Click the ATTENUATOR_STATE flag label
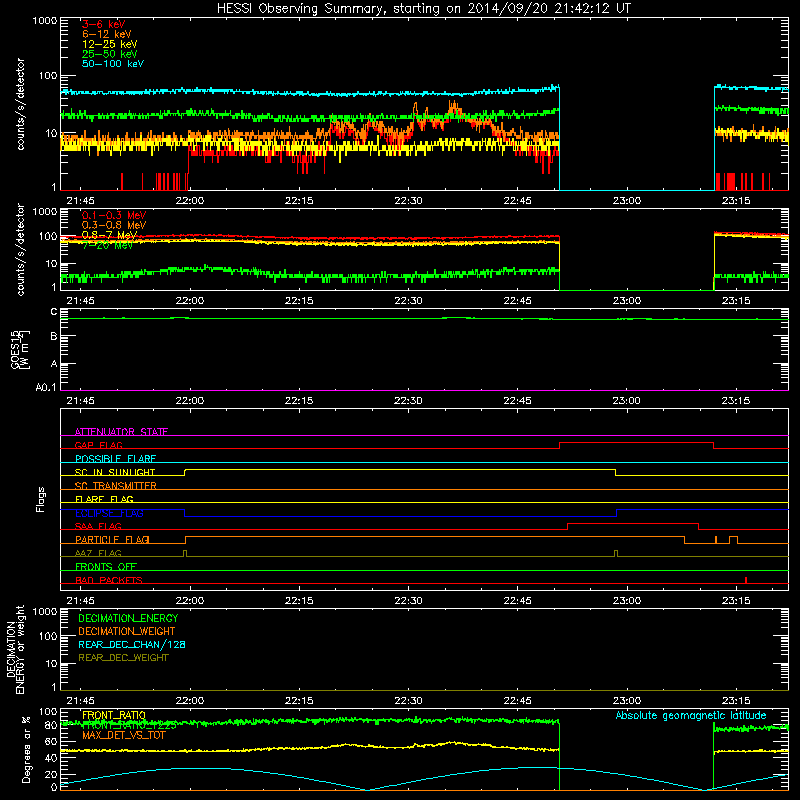This screenshot has width=800, height=800. coord(121,432)
